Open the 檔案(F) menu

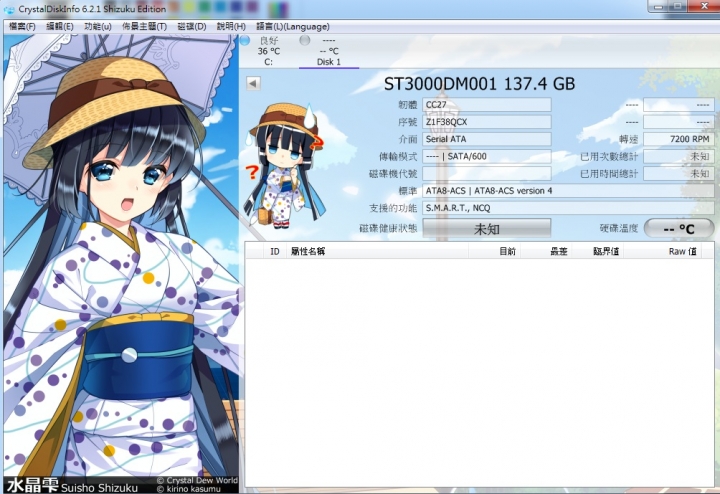coord(22,27)
